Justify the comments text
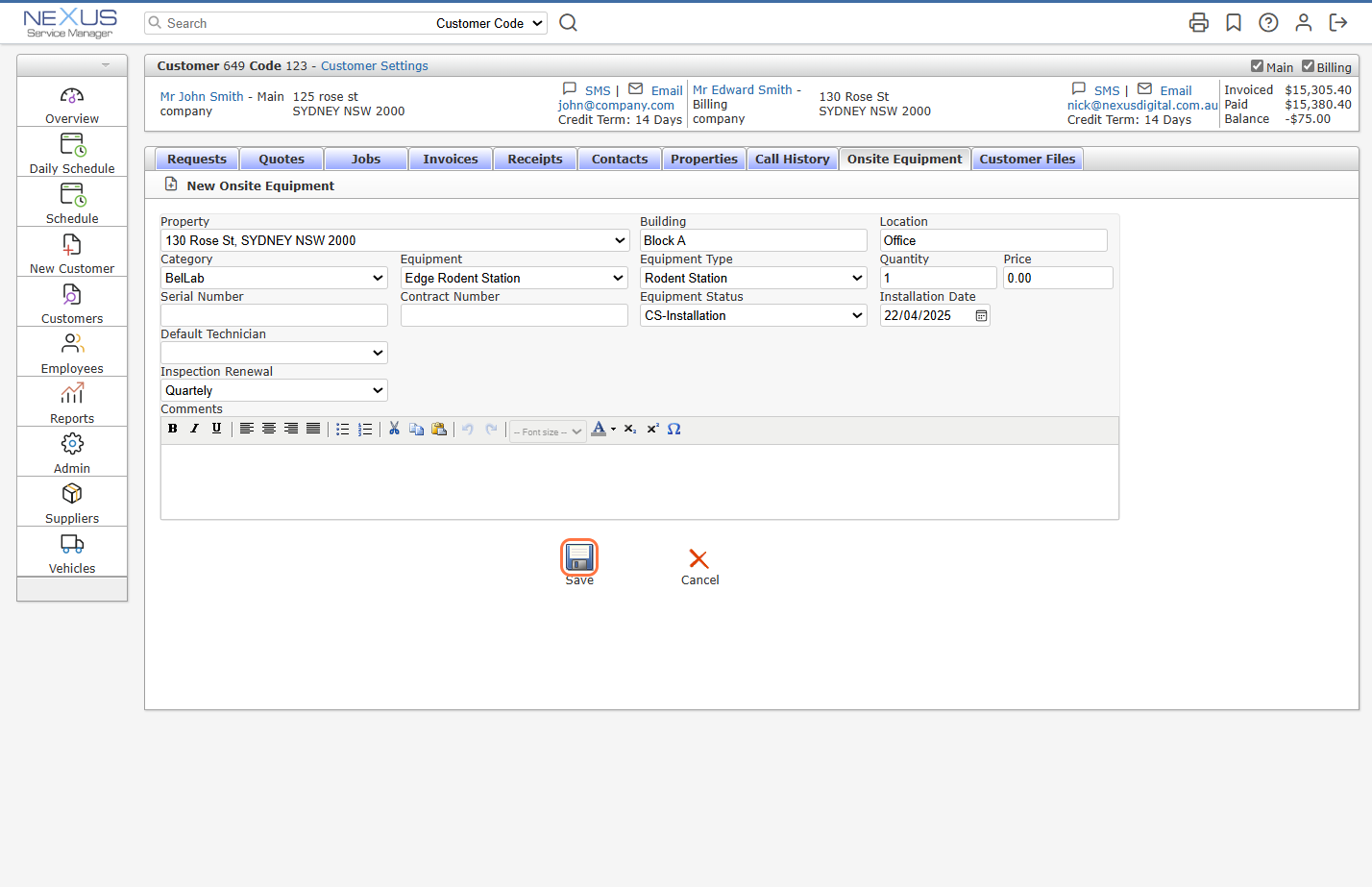The width and height of the screenshot is (1372, 887). tap(313, 429)
